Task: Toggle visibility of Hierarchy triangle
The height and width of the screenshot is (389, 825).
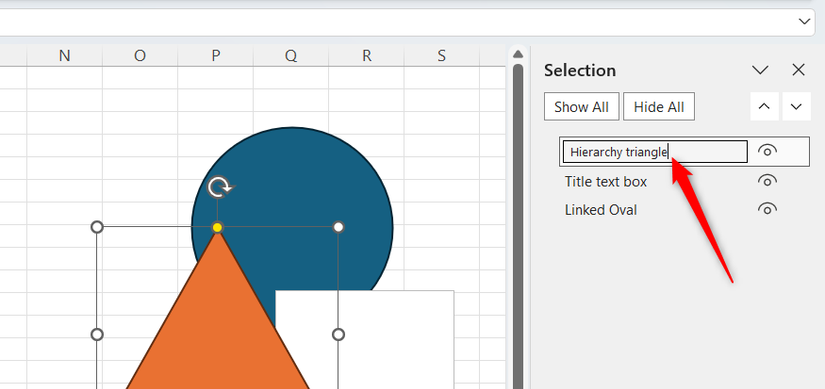Action: (767, 151)
